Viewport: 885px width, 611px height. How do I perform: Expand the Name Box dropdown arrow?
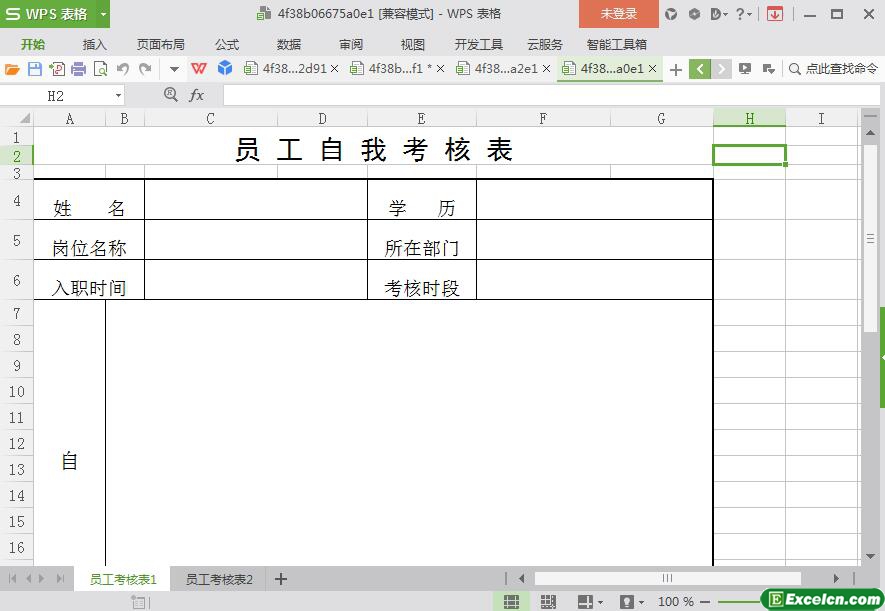pos(118,95)
